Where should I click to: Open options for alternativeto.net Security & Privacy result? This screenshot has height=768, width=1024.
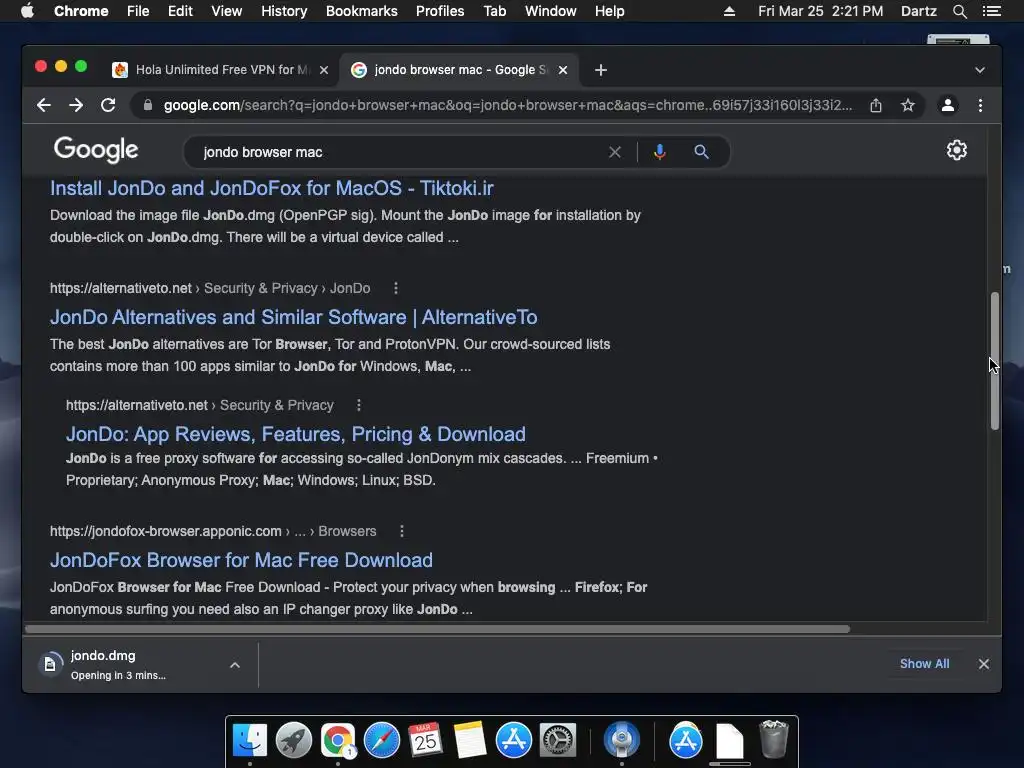click(x=359, y=405)
